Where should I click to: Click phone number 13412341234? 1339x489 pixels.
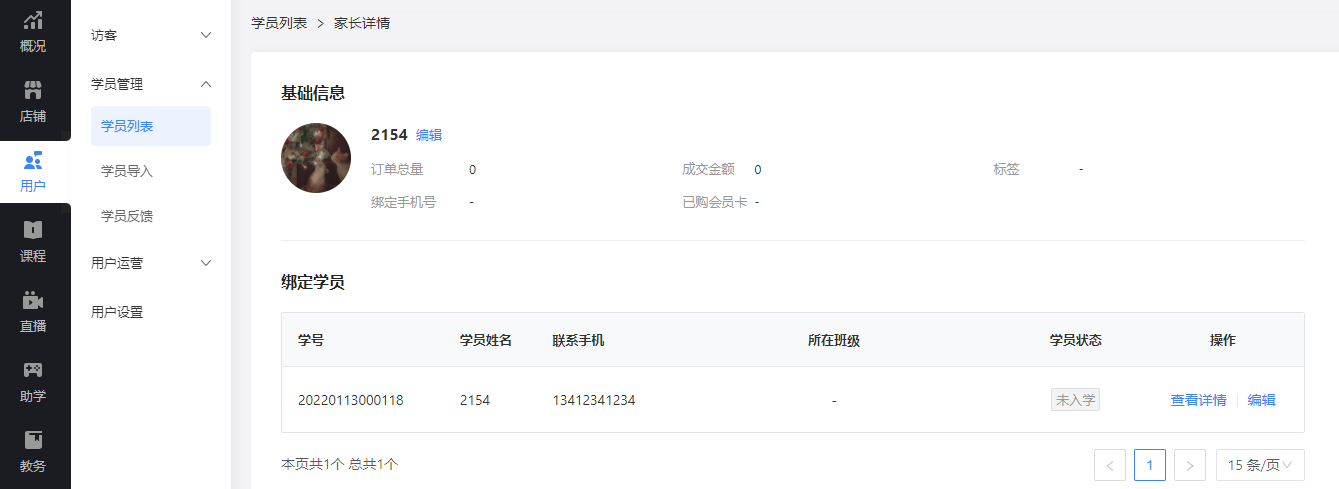594,400
